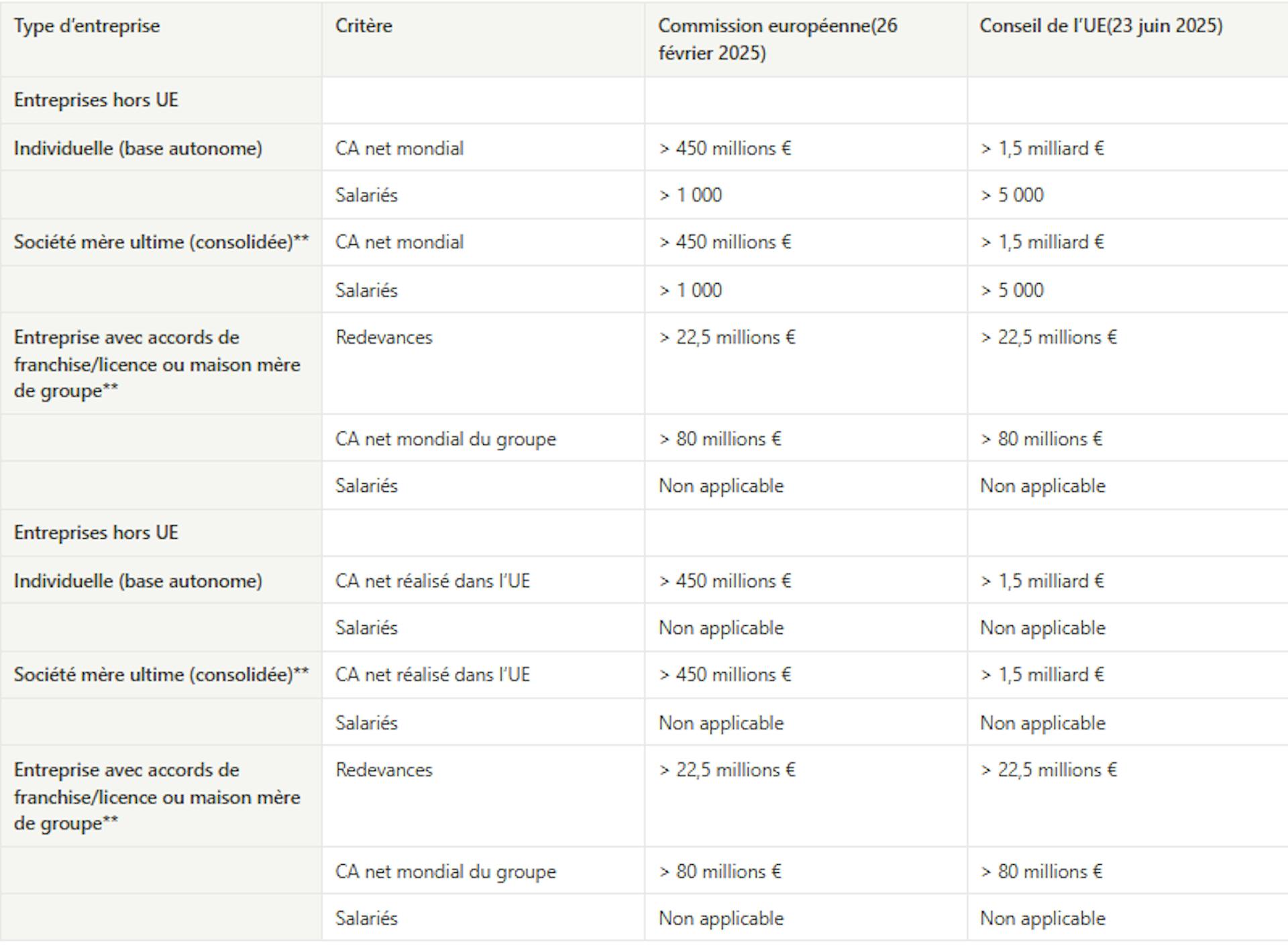Select the first "Individuelle (base autonome)" cell
Viewport: 1288px width, 946px height.
tap(138, 148)
